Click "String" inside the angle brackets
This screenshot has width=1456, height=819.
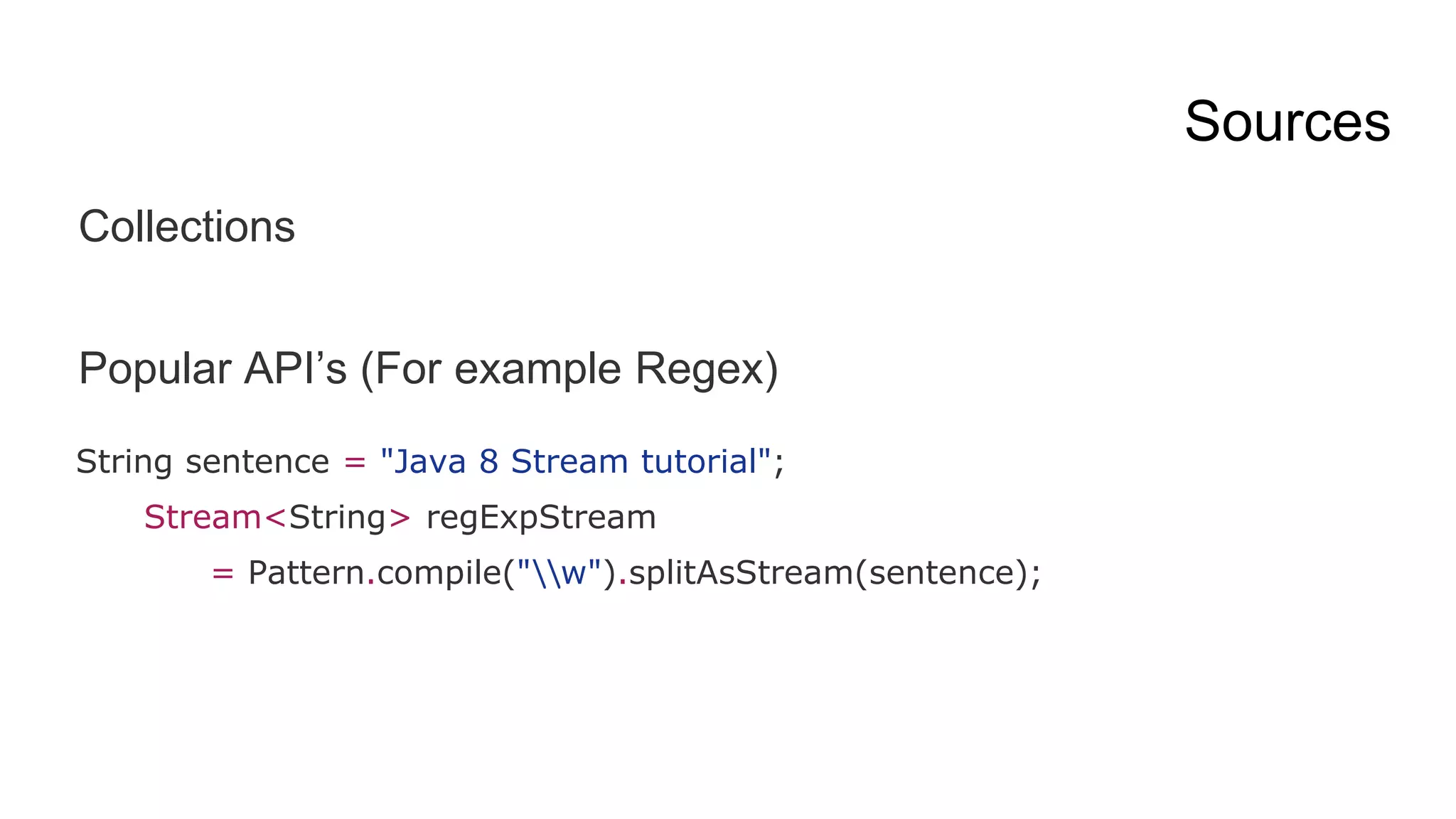coord(337,517)
